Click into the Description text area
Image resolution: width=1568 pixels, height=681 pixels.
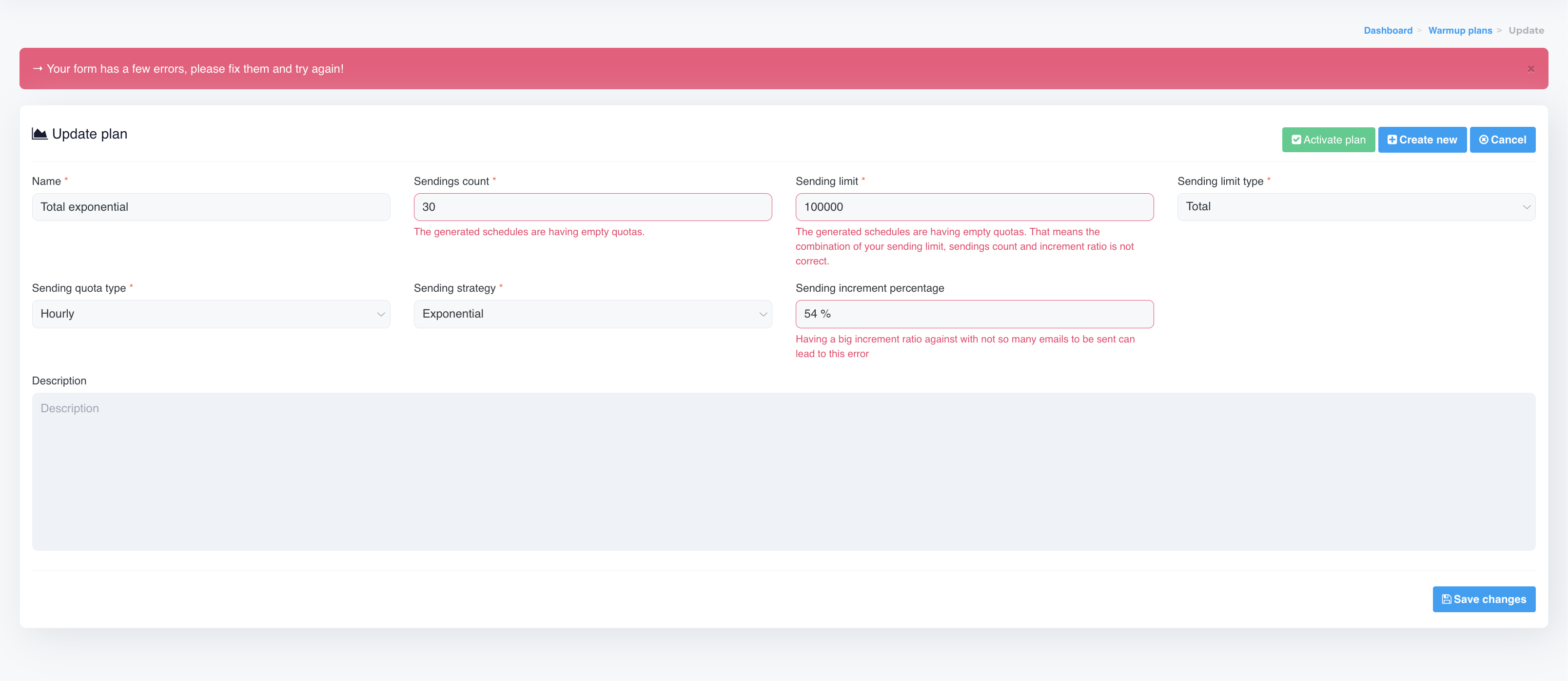point(784,471)
